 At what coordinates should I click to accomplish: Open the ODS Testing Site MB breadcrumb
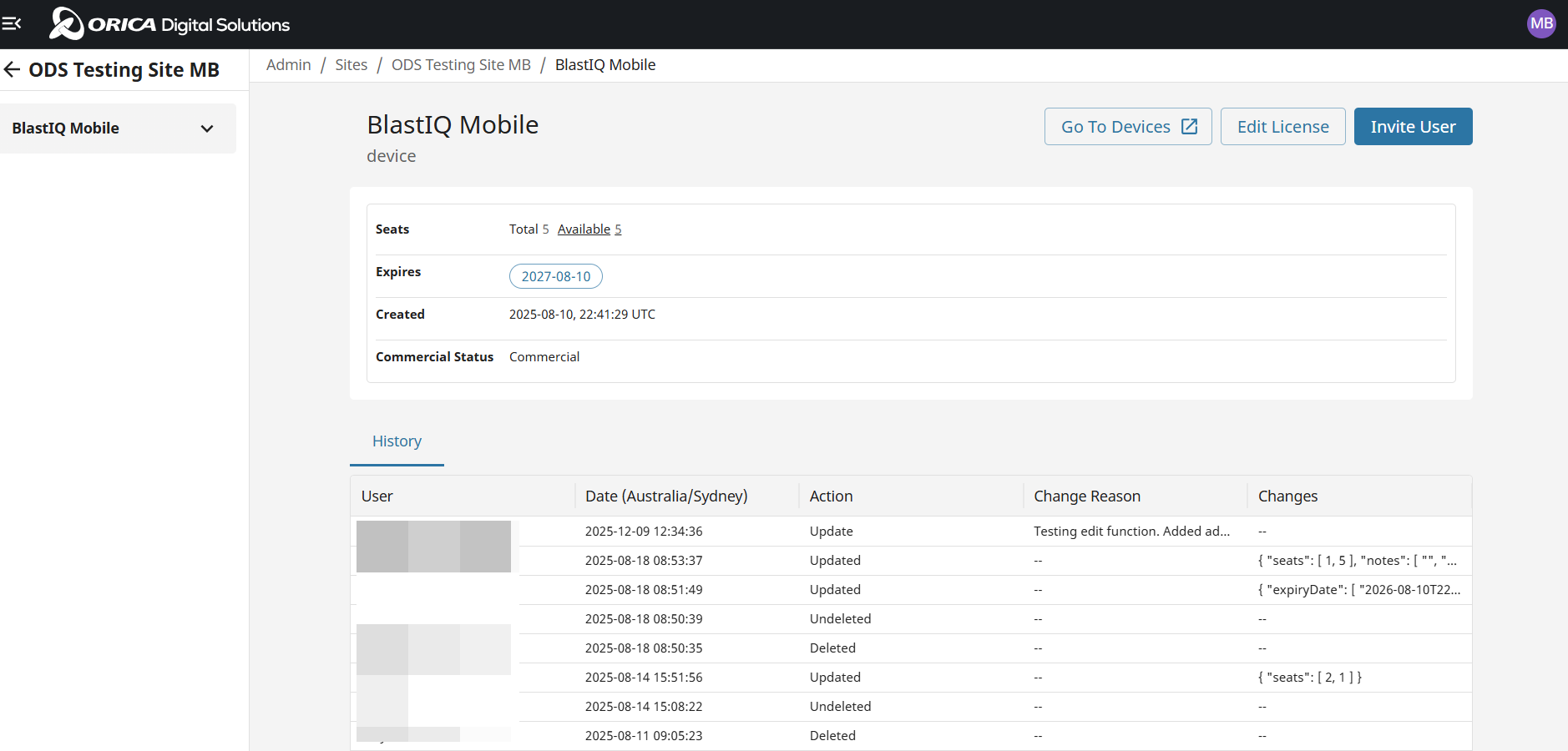[x=461, y=65]
